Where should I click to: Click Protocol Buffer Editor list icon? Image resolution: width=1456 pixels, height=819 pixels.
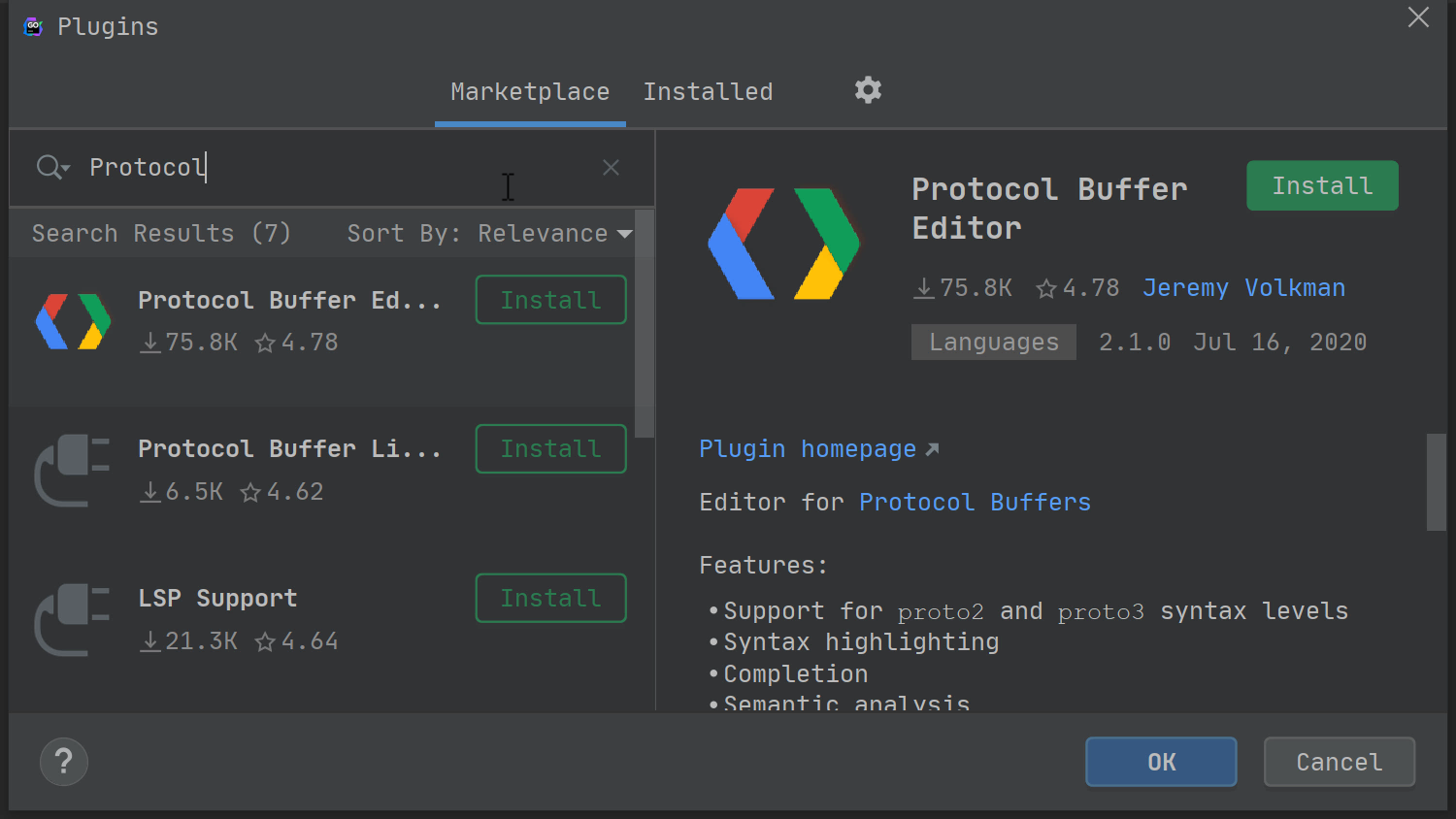[x=74, y=321]
